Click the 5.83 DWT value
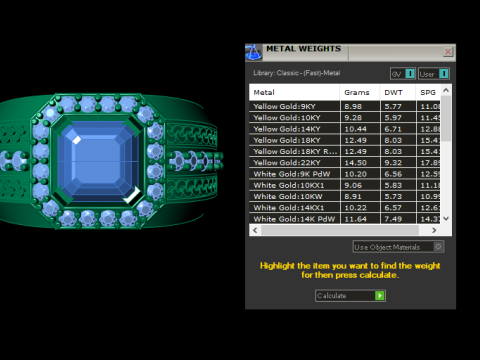Screen dimensions: 480x360 pos(393,185)
